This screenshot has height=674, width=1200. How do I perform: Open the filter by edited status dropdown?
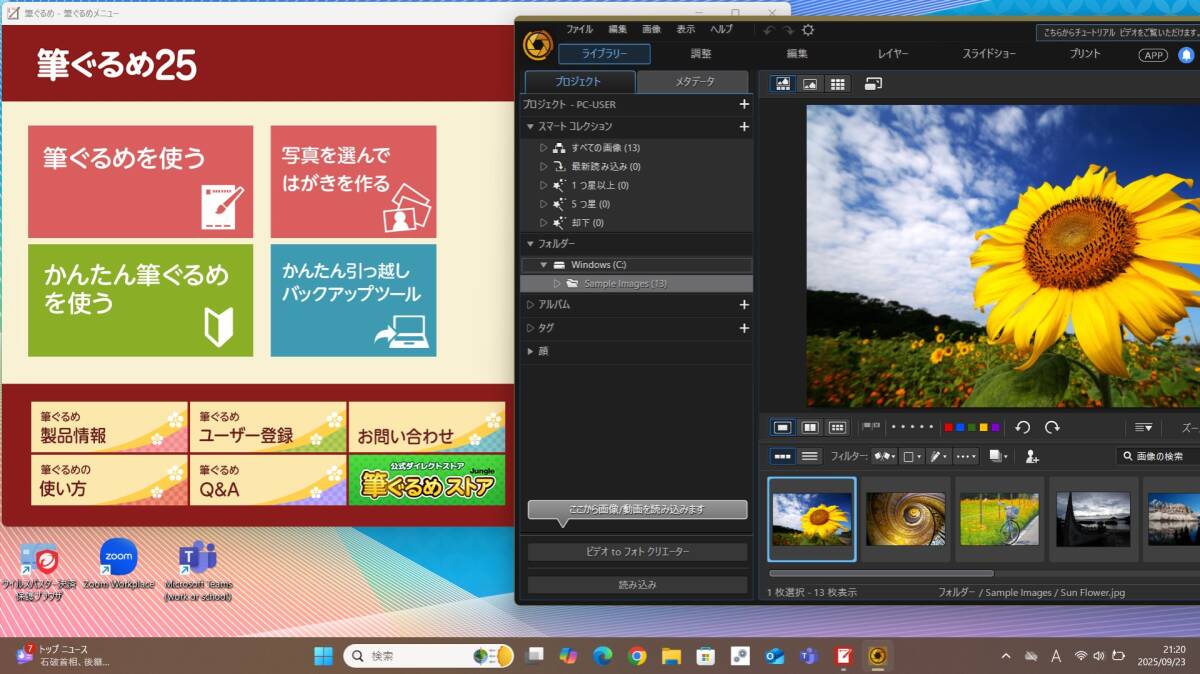(x=938, y=456)
